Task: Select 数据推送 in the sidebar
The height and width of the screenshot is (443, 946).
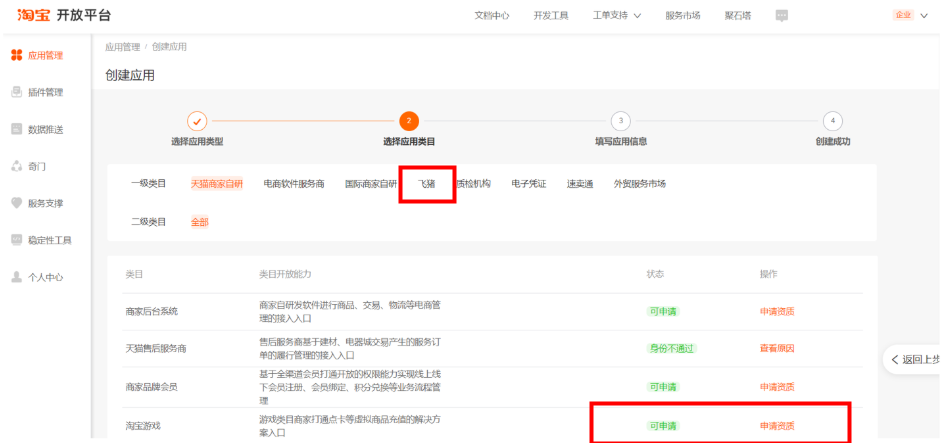Action: coord(45,129)
